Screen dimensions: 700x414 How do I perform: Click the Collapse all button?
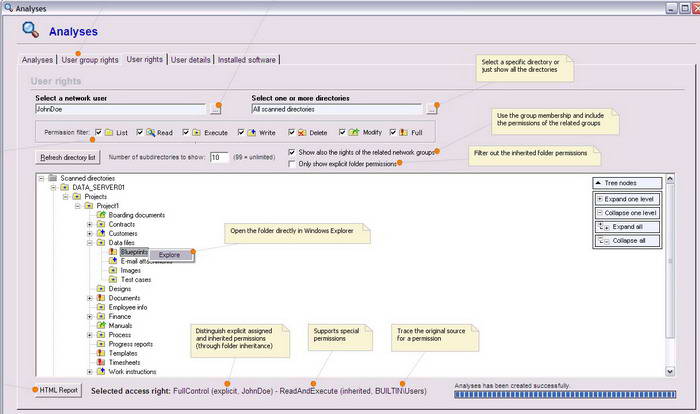click(627, 241)
